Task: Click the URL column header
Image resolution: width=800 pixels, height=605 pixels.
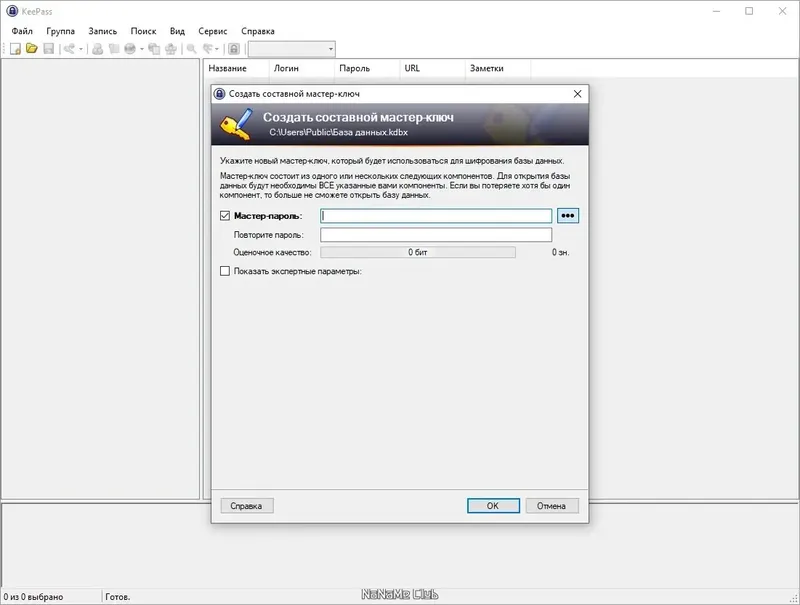Action: point(432,68)
